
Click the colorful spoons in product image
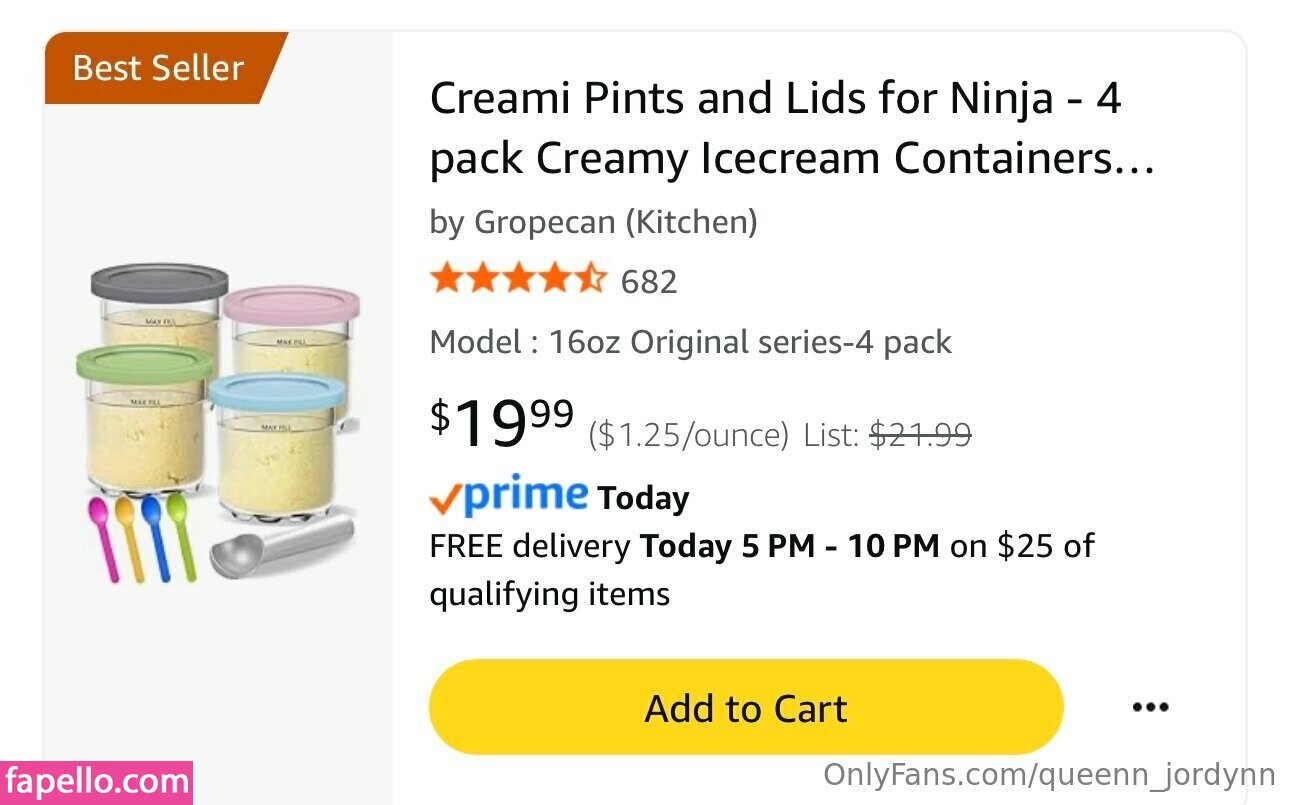(142, 535)
